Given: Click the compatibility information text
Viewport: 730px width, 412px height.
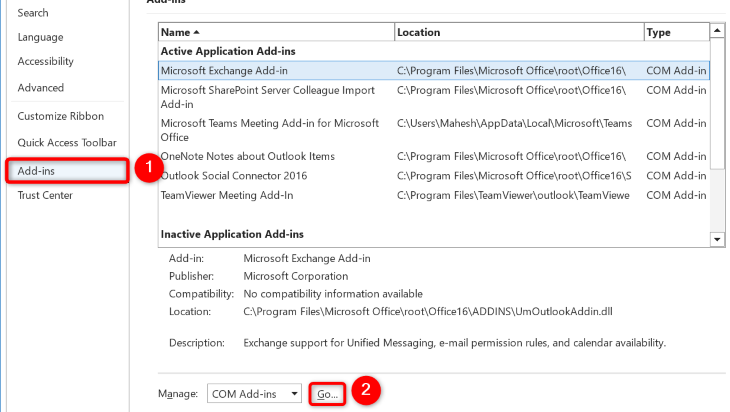Looking at the screenshot, I should coord(333,294).
